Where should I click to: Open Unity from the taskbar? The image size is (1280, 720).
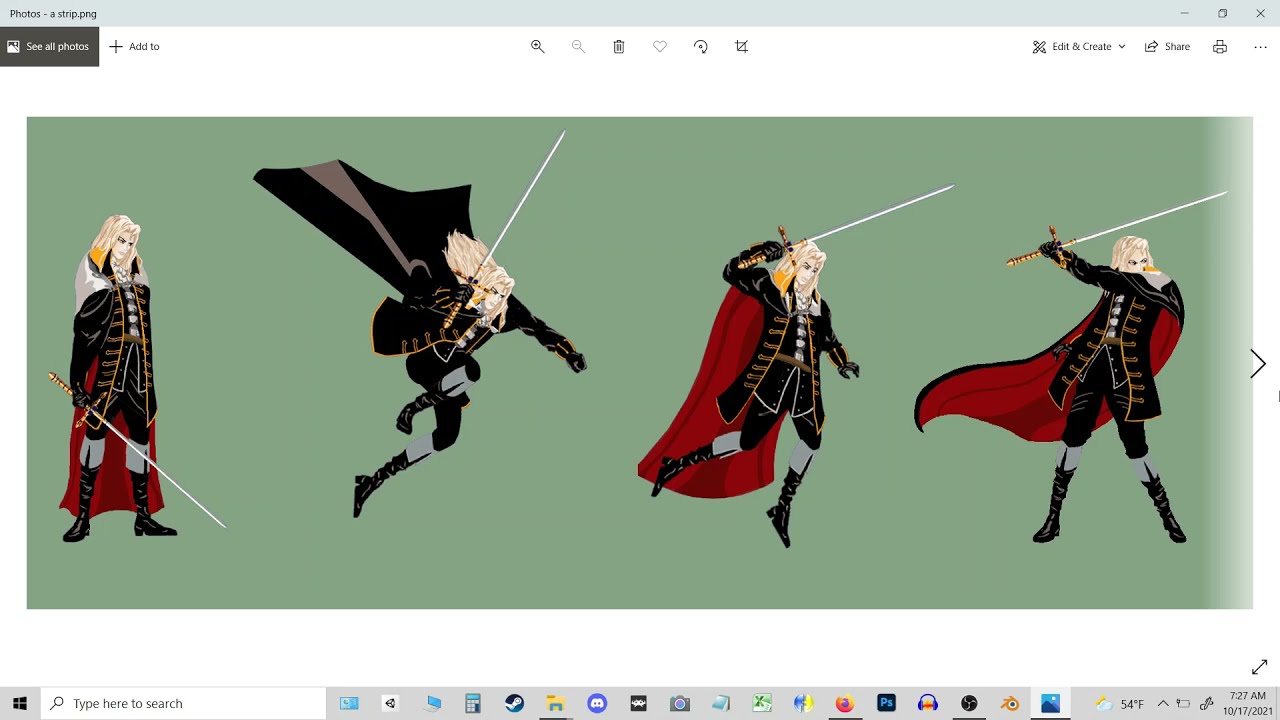click(x=390, y=703)
